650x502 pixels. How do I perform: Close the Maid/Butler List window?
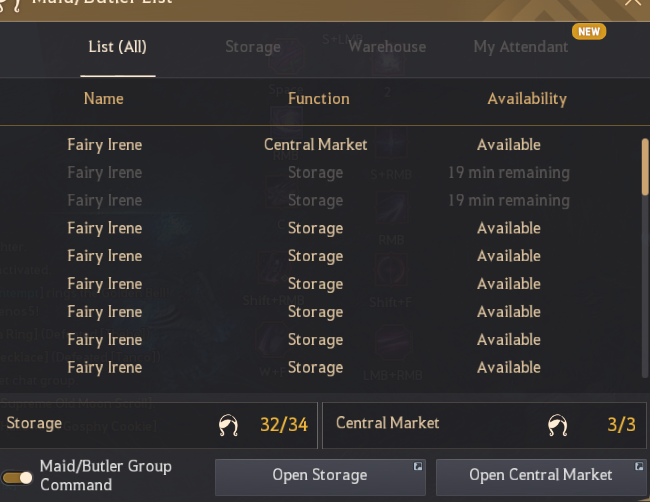[633, 3]
